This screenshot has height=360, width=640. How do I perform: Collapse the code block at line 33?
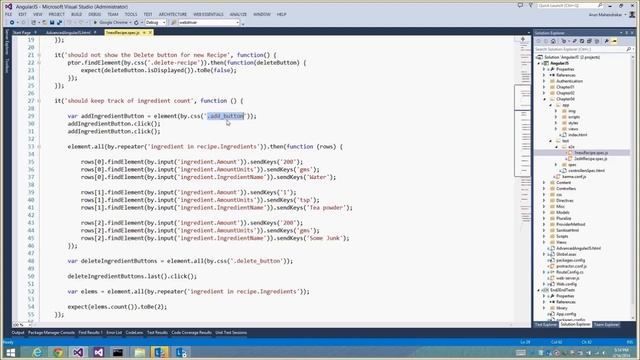[39, 147]
